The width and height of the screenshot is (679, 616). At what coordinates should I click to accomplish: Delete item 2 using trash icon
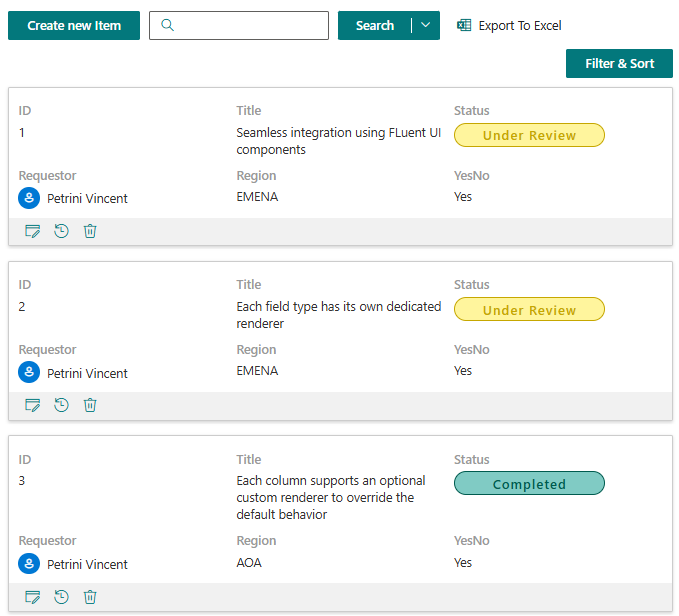[x=90, y=405]
